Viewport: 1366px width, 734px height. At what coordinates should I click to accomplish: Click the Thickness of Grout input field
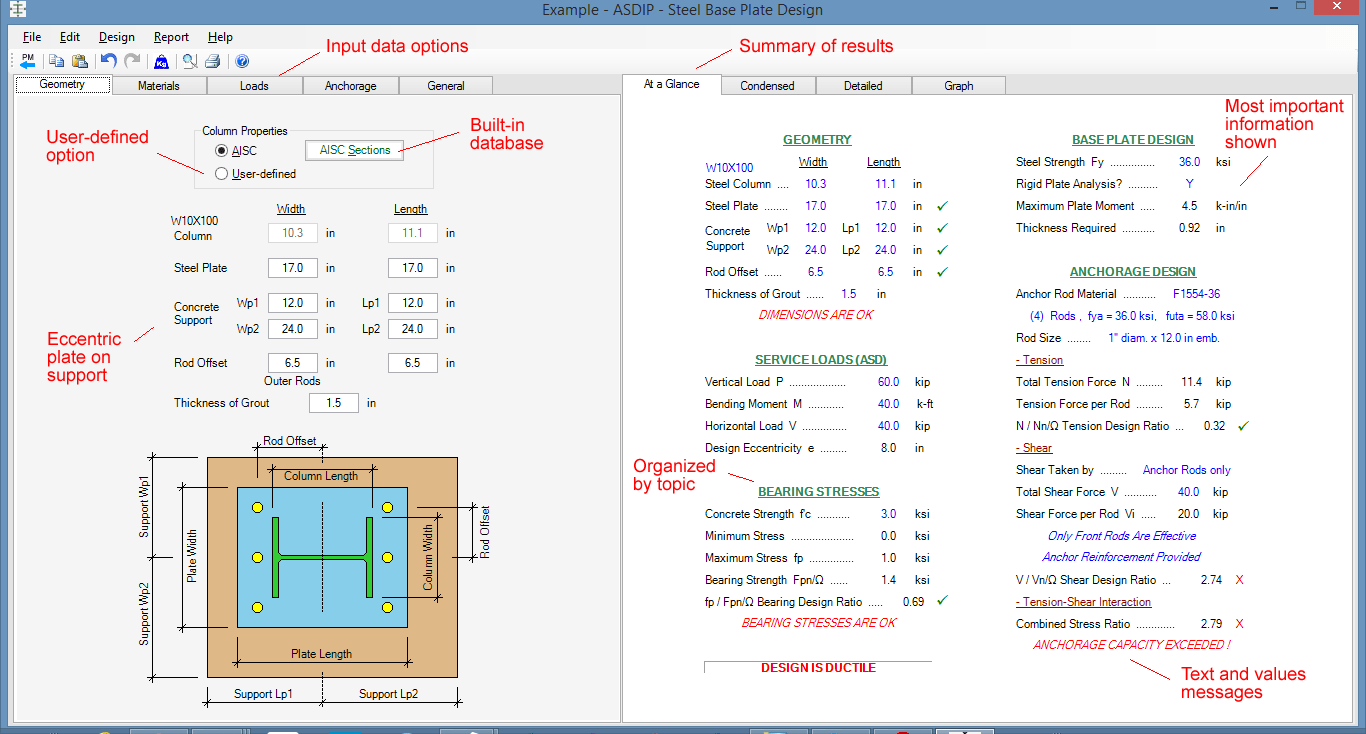tap(333, 402)
